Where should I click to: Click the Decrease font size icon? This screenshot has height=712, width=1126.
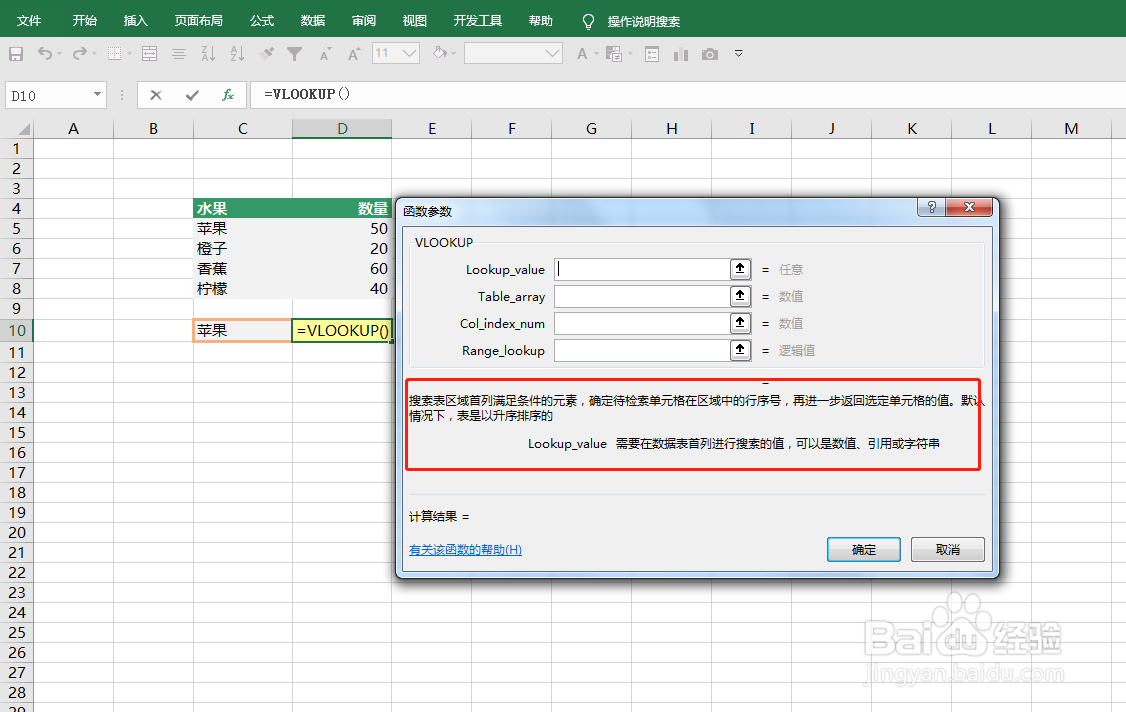pos(325,55)
